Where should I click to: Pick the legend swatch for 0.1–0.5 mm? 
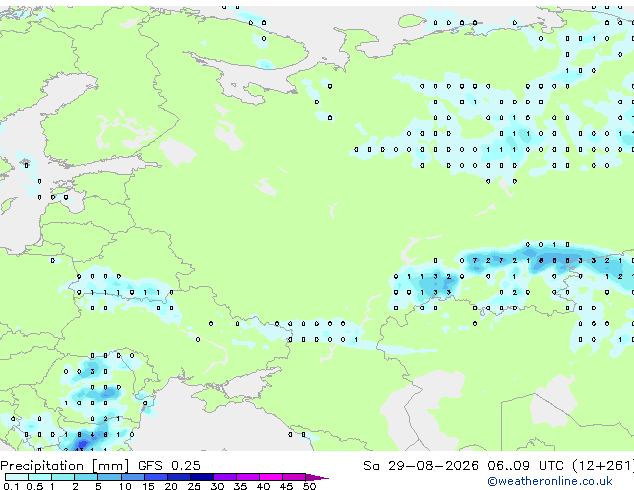[17, 477]
